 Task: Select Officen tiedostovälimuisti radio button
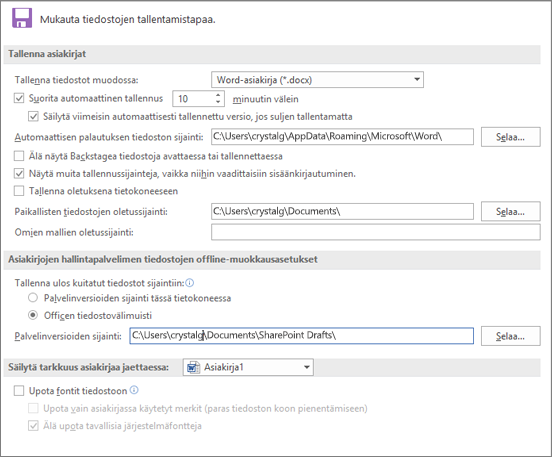coord(33,315)
